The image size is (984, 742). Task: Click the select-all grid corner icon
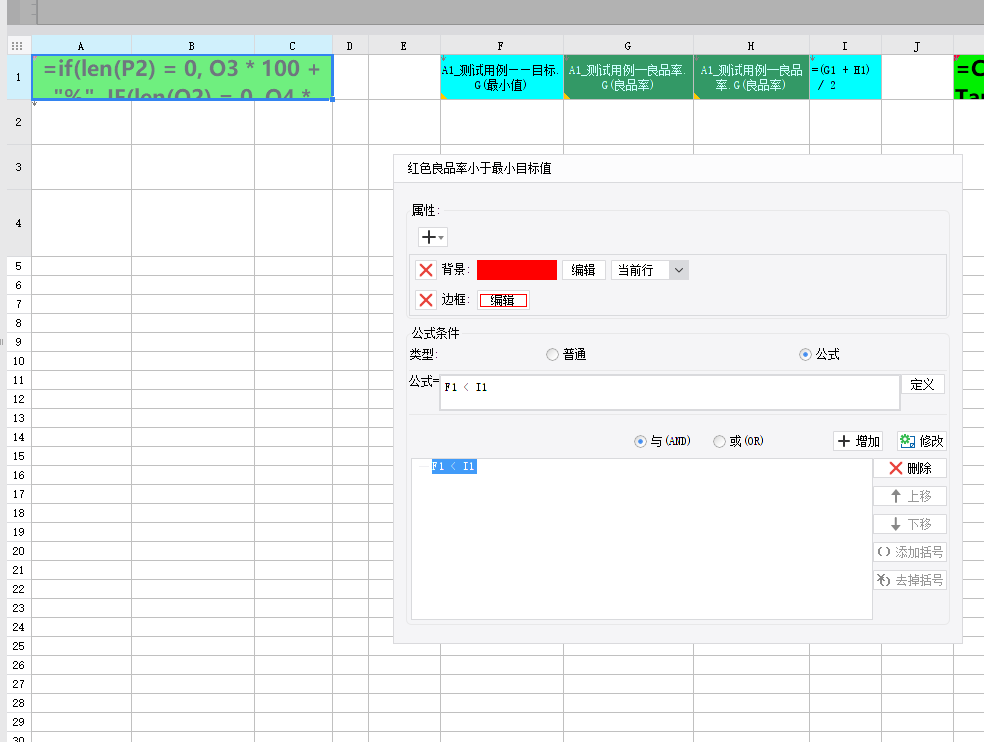[18, 46]
